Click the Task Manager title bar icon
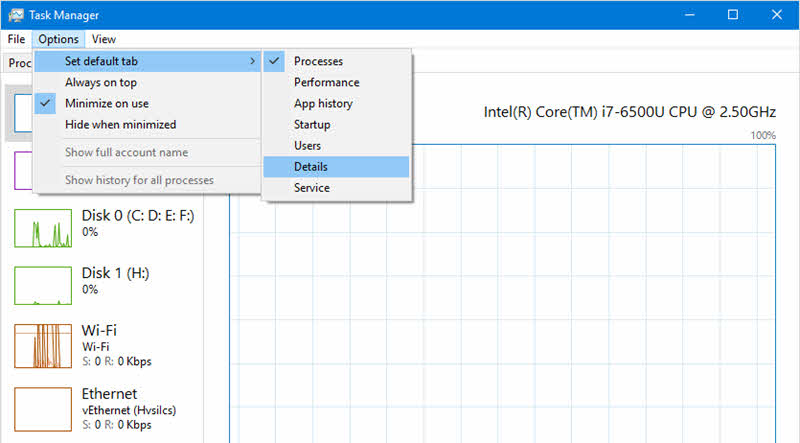 pos(16,15)
